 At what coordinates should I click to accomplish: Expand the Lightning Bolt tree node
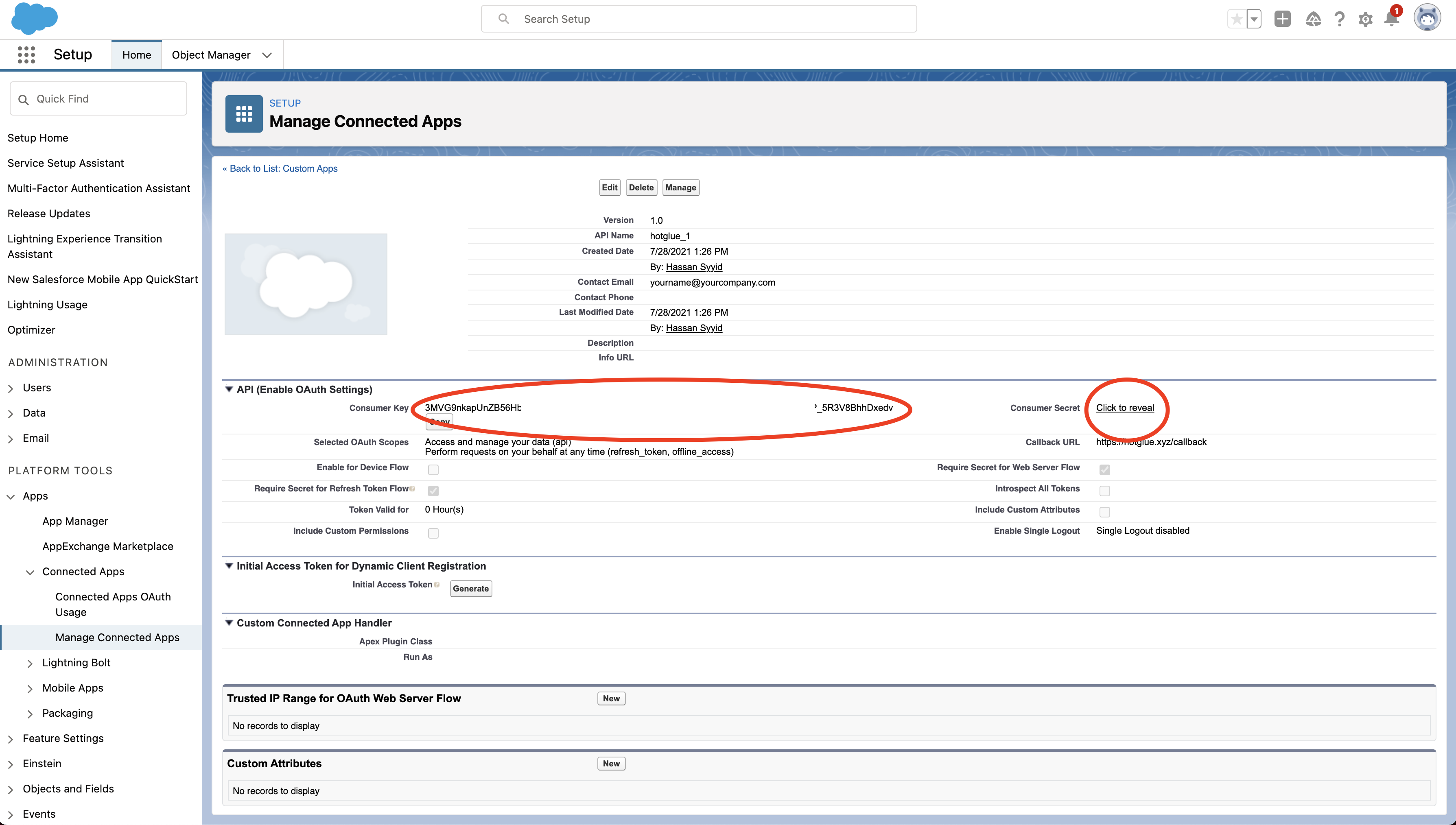click(x=30, y=663)
